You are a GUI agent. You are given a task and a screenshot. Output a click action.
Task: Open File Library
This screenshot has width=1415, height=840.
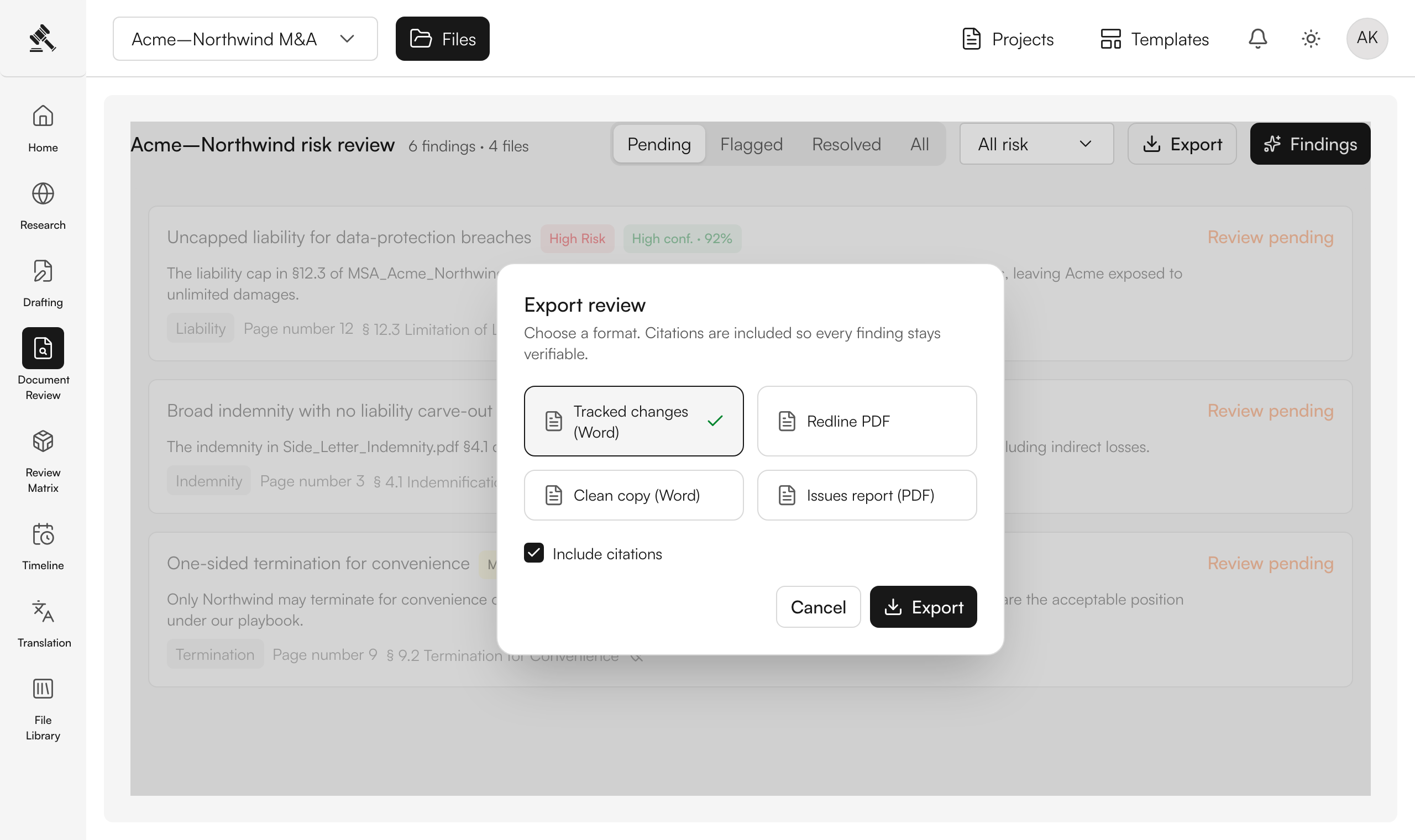(43, 709)
